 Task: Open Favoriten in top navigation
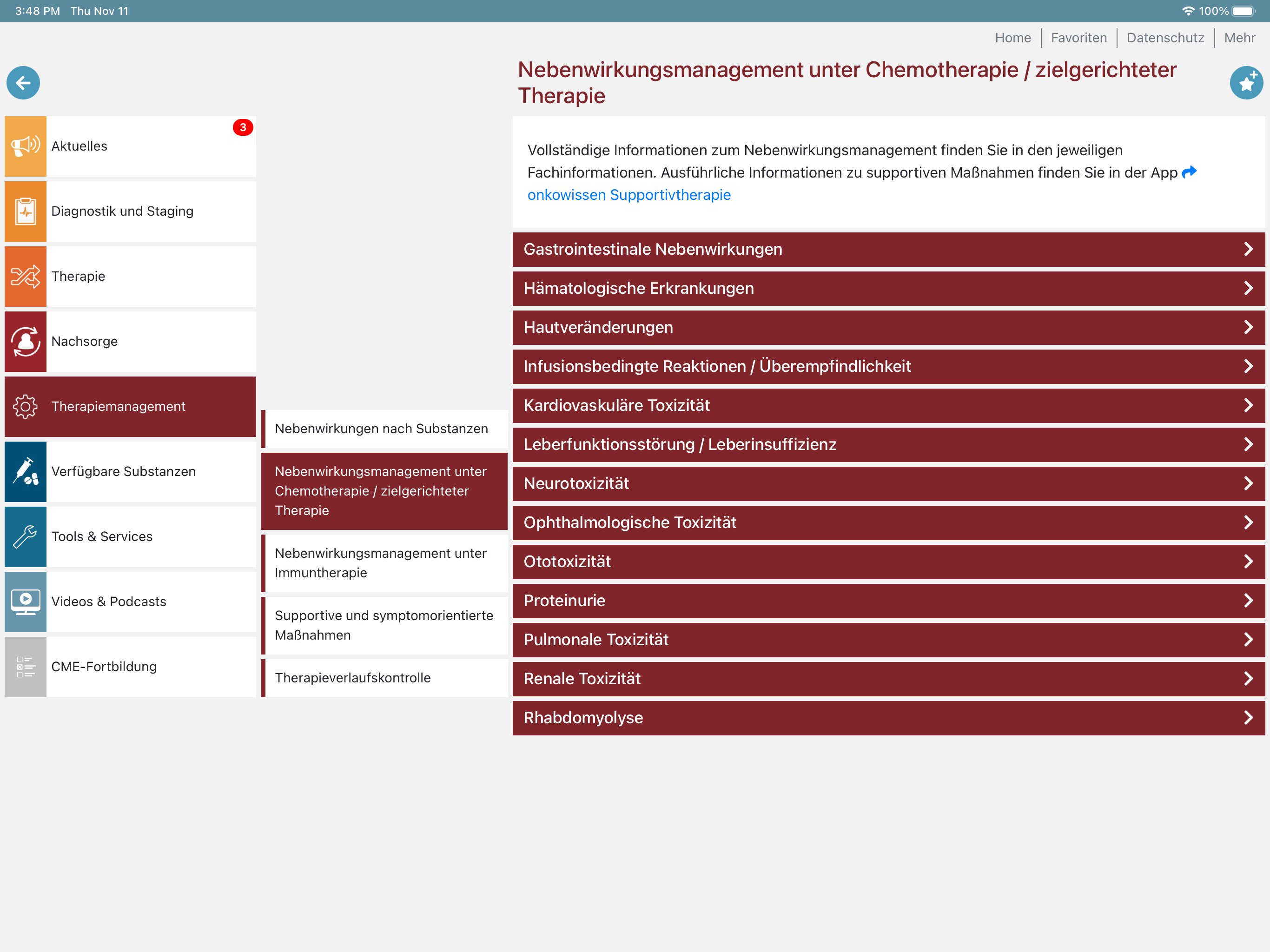pyautogui.click(x=1078, y=38)
